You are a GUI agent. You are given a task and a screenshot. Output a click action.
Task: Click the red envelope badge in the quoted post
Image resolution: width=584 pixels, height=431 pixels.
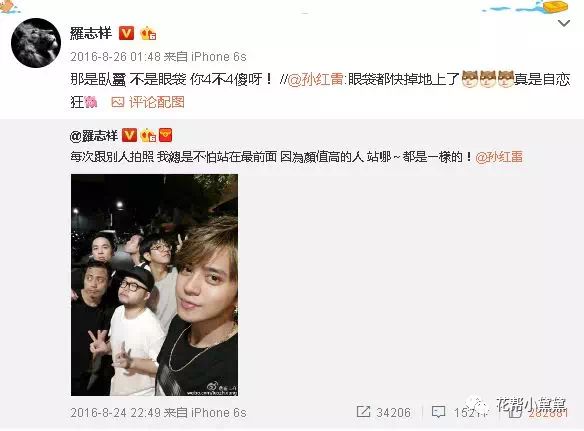(166, 135)
